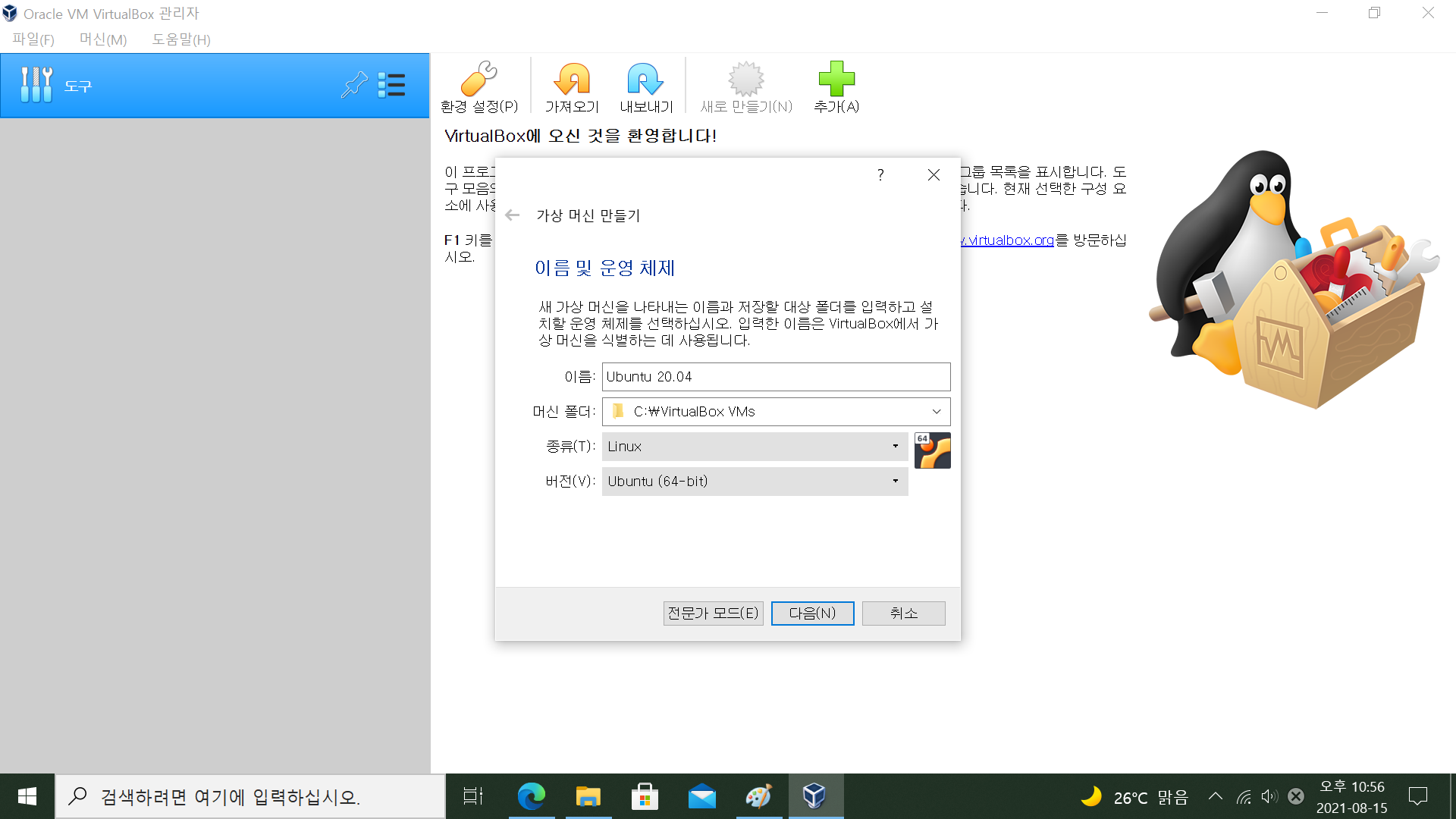Open the notification center icon
1456x819 pixels.
coord(1418,796)
